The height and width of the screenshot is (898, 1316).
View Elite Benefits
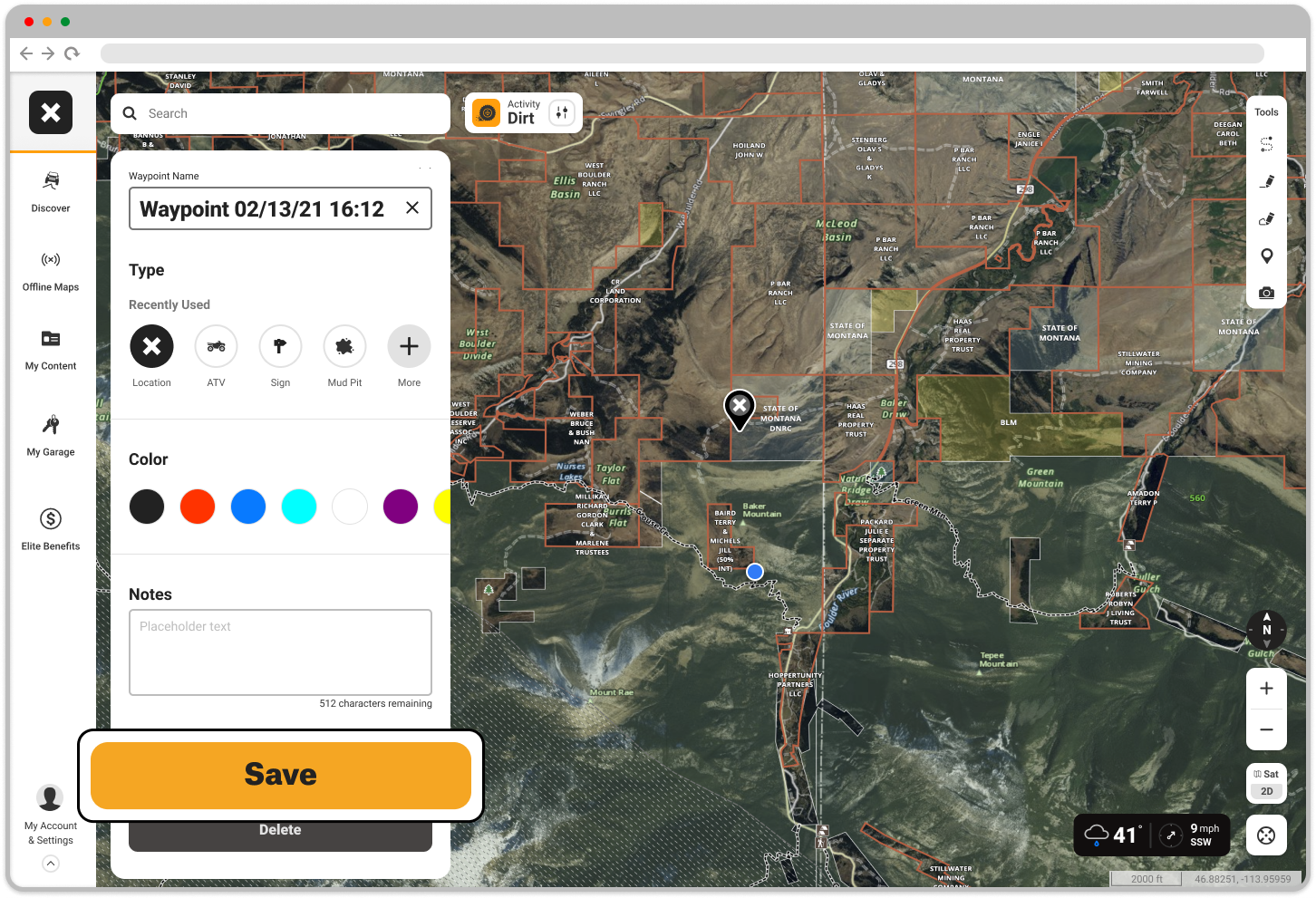pos(51,529)
